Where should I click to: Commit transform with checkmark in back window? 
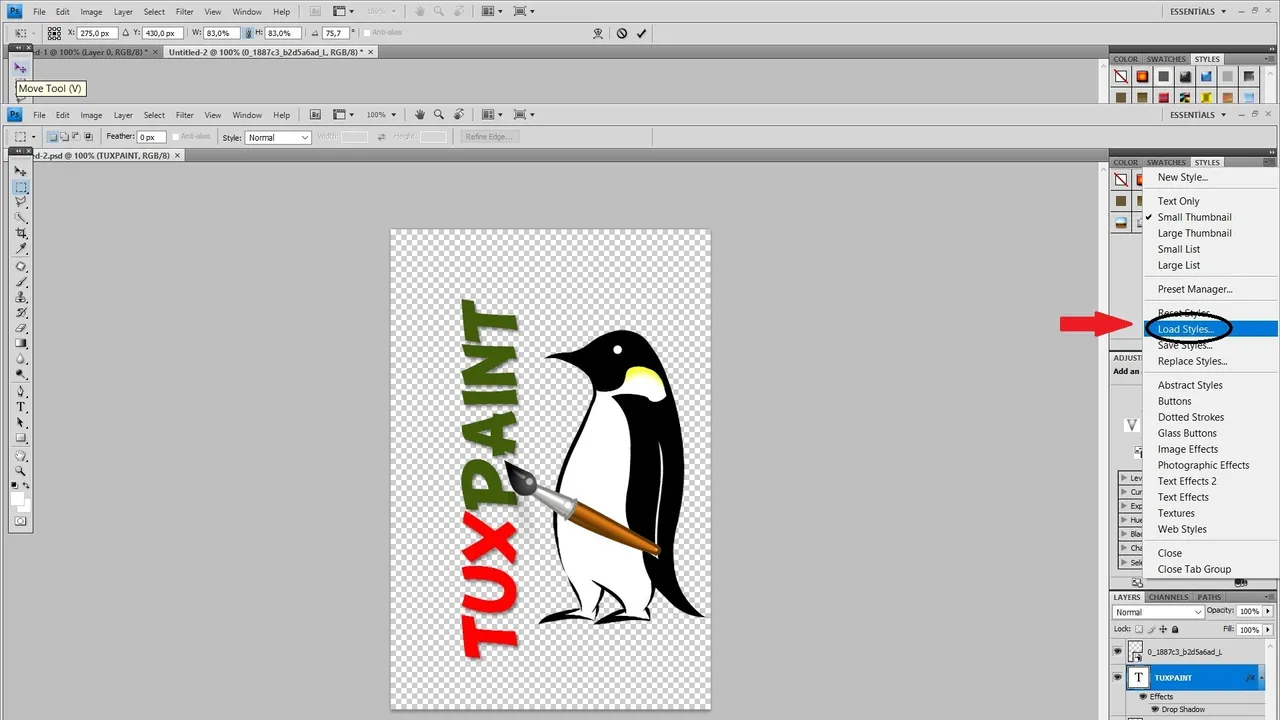642,33
